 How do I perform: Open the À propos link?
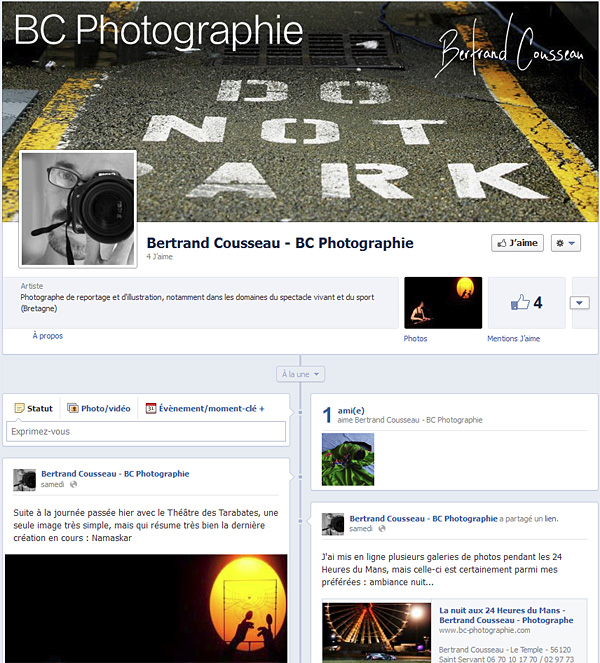48,336
